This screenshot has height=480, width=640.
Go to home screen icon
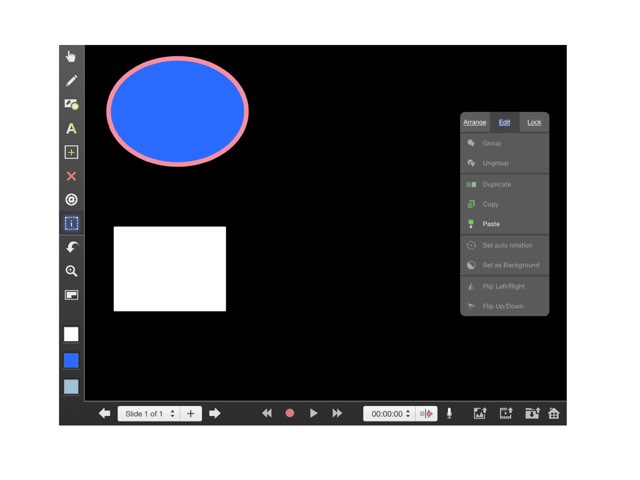pyautogui.click(x=554, y=413)
